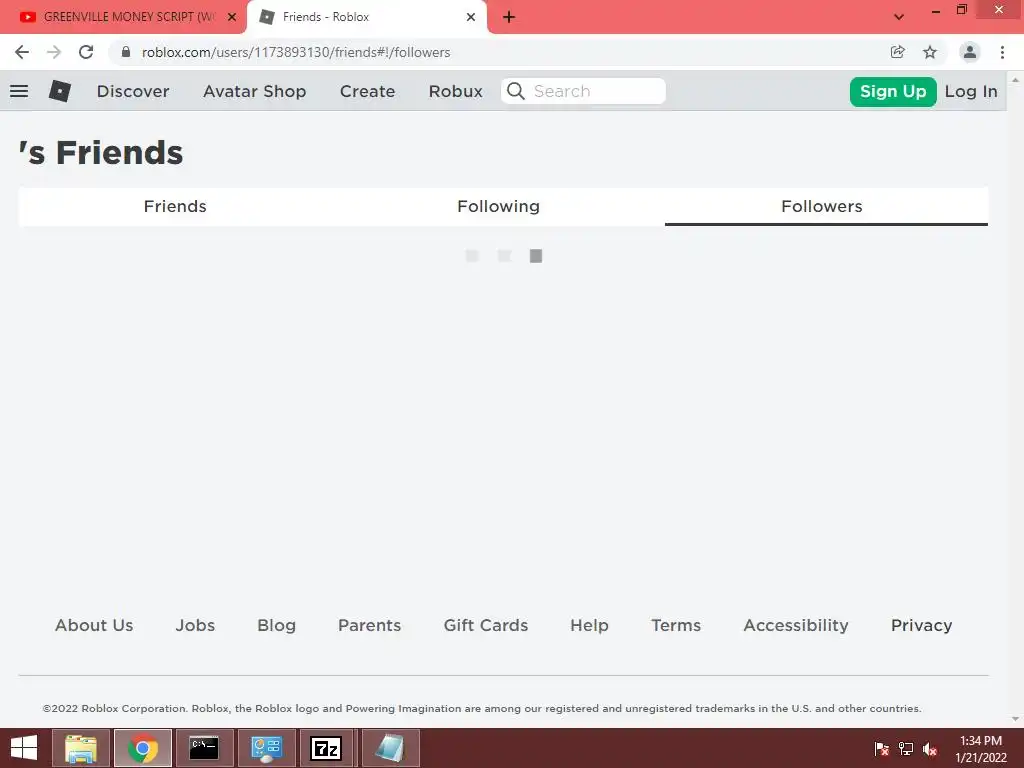The width and height of the screenshot is (1024, 768).
Task: Select the Friends - Roblox browser tab
Action: click(366, 17)
